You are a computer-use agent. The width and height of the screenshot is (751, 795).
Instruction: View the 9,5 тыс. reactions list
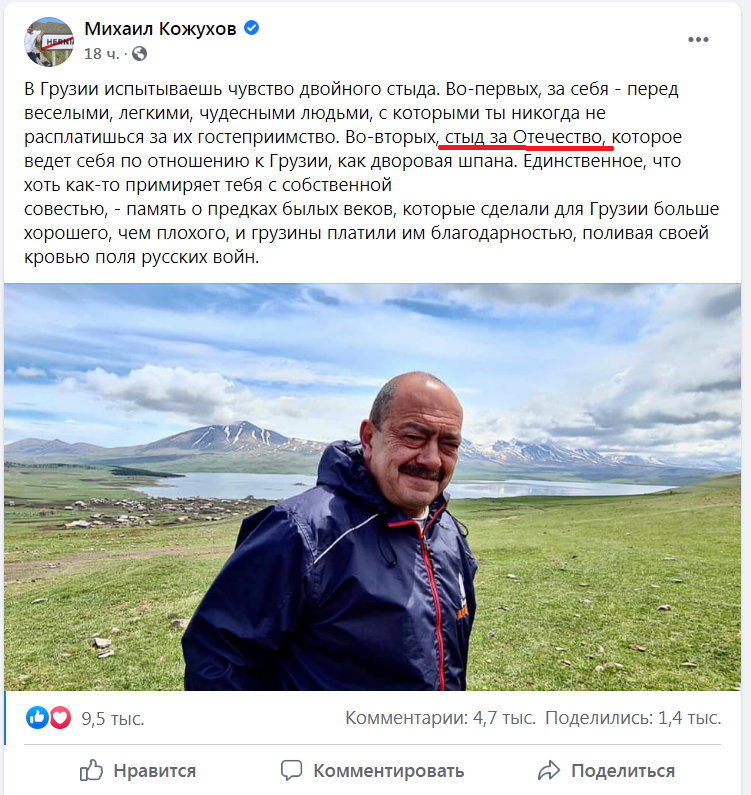(113, 718)
